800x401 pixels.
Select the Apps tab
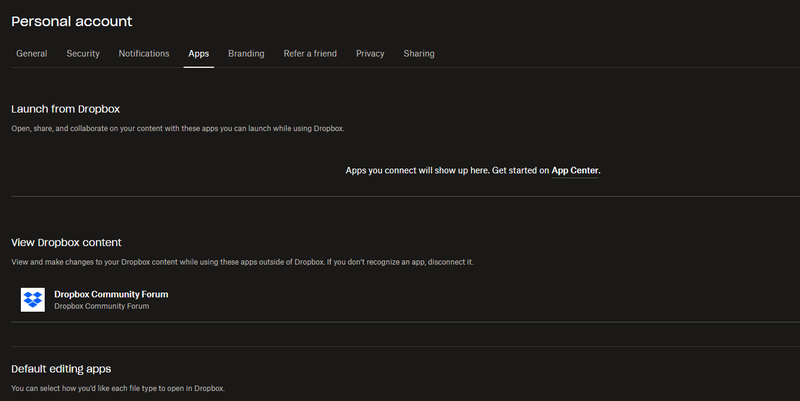pyautogui.click(x=199, y=54)
